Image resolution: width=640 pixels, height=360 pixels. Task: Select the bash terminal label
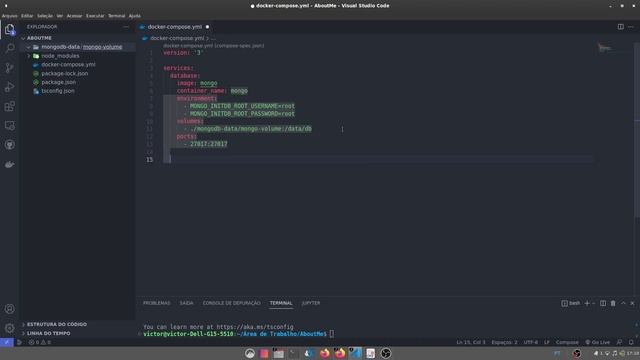pos(571,303)
